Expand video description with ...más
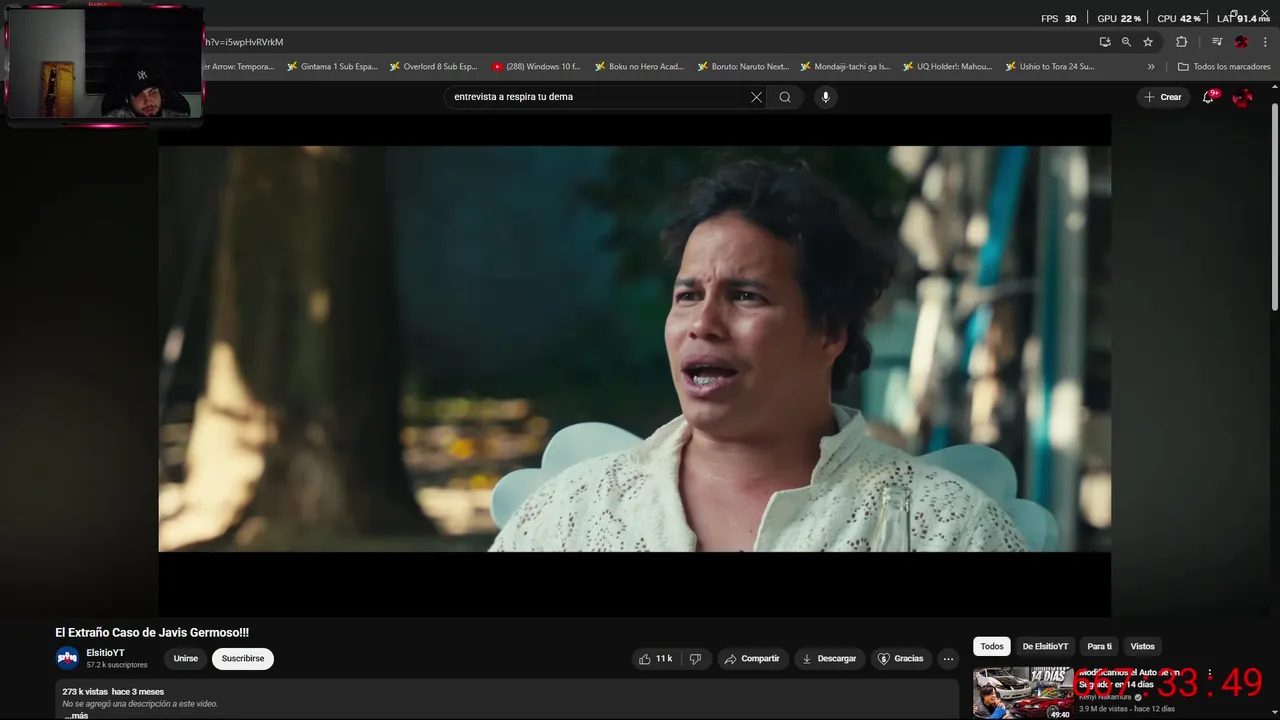Screen dimensions: 1280x720 tap(77, 716)
